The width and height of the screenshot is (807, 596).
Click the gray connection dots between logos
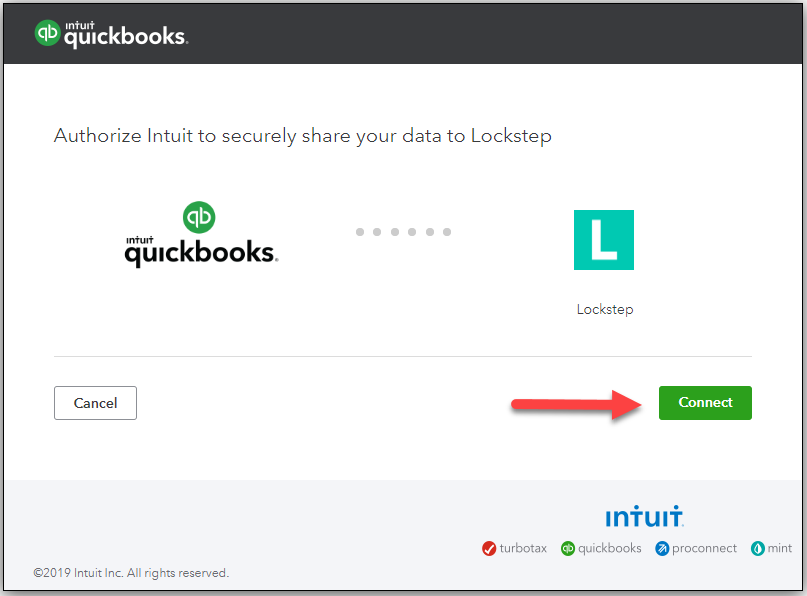tap(404, 232)
